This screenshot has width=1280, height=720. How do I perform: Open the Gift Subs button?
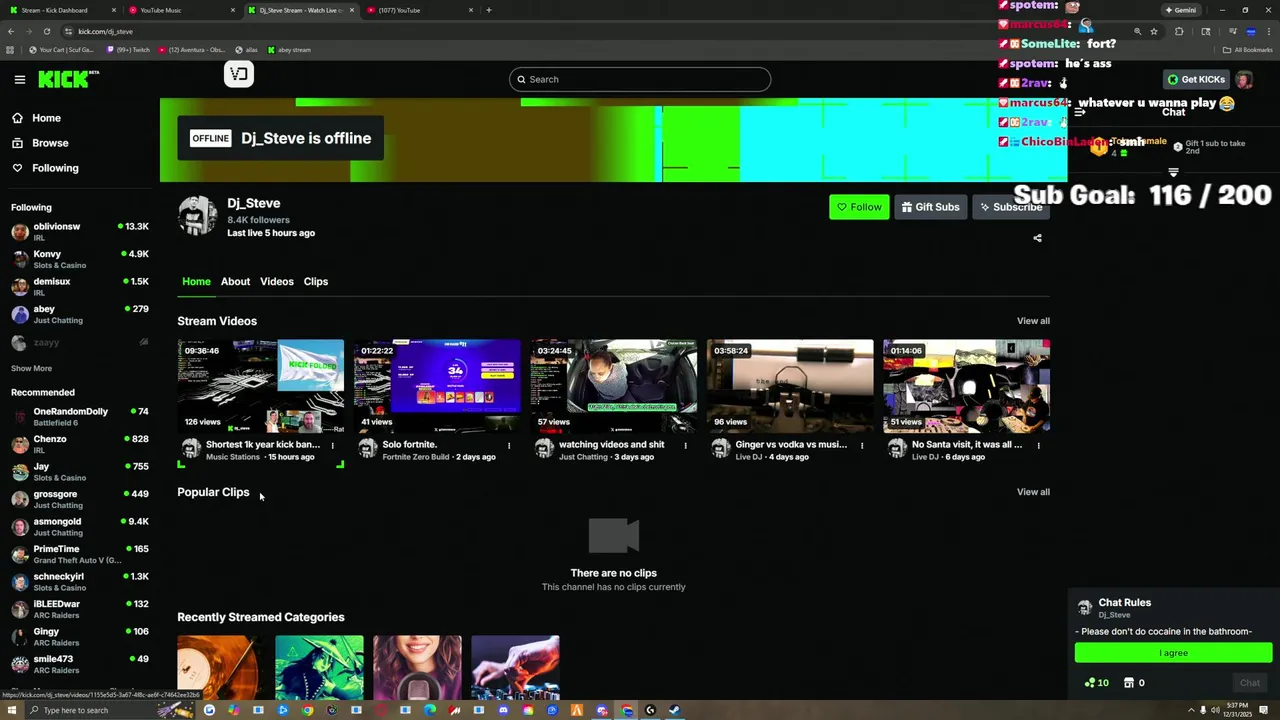(930, 207)
